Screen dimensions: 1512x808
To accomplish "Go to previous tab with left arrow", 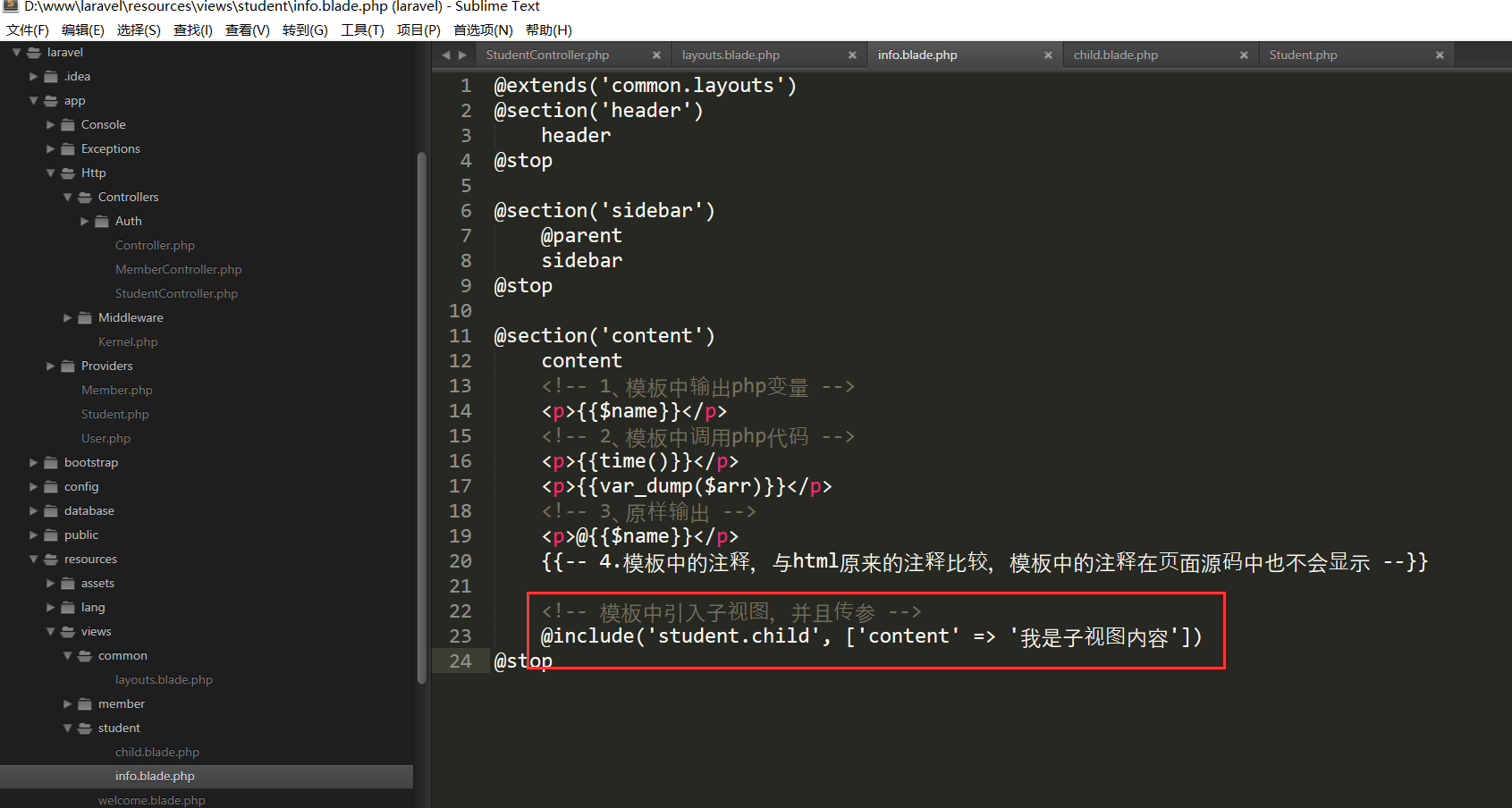I will pos(446,55).
